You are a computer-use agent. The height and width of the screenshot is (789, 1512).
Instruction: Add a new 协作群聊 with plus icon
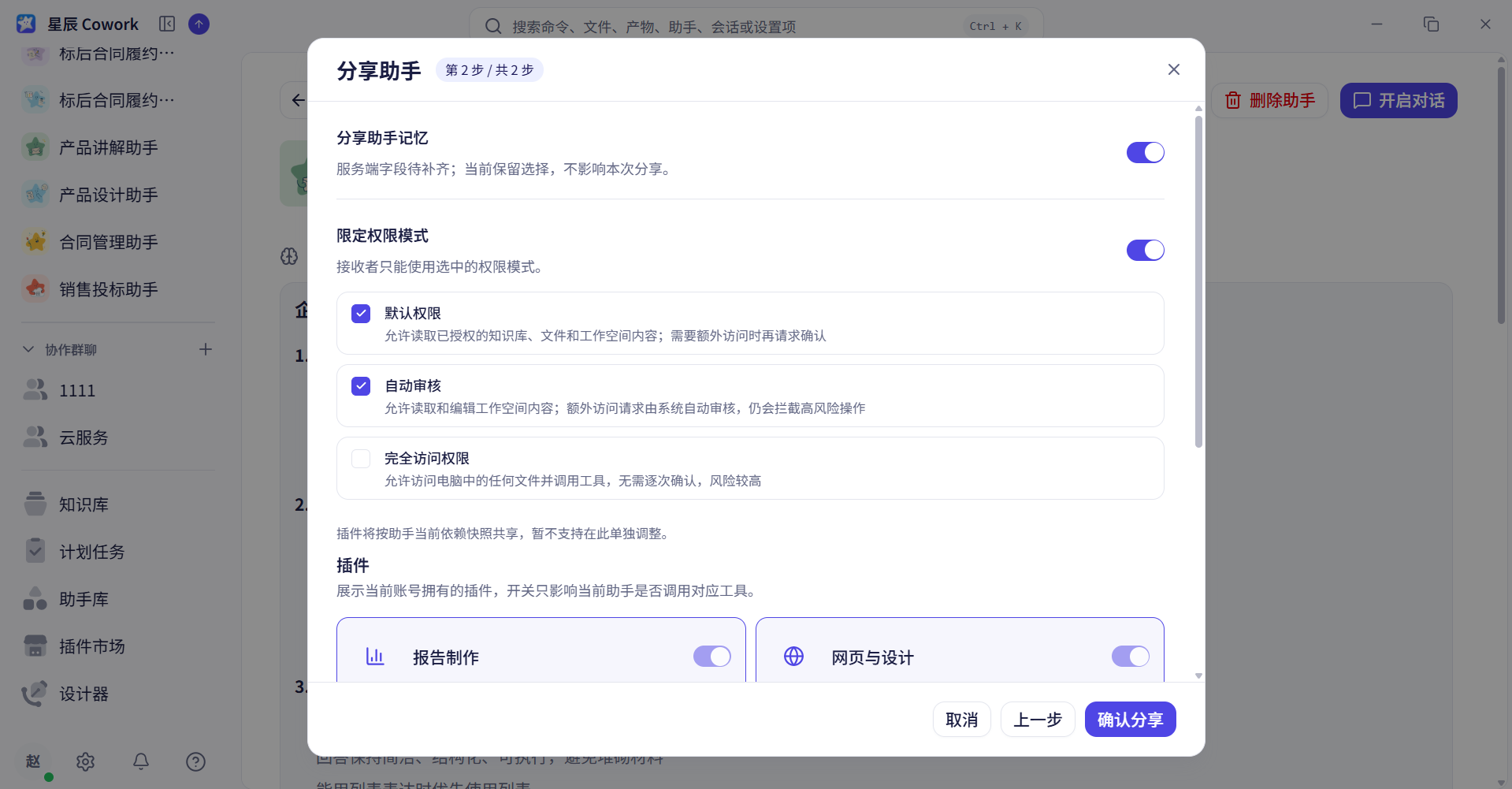(206, 349)
